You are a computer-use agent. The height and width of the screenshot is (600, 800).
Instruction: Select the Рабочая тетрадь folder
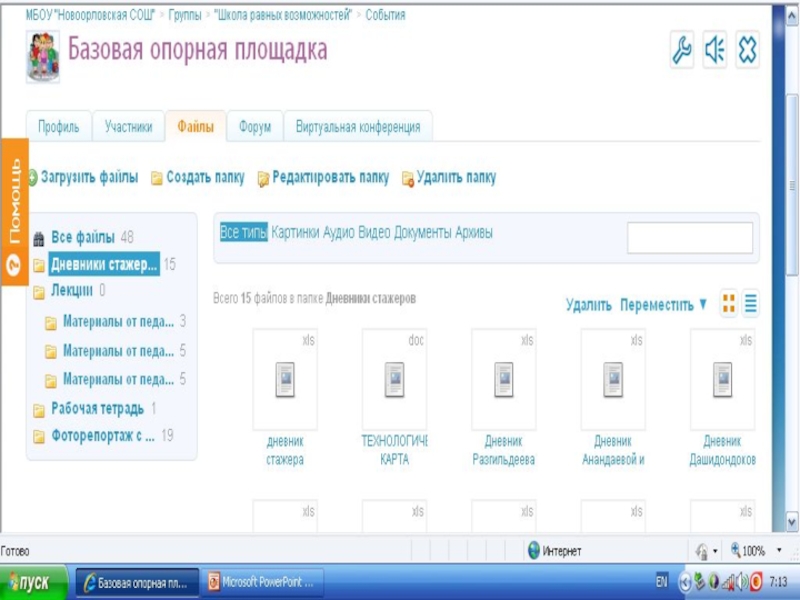(97, 409)
